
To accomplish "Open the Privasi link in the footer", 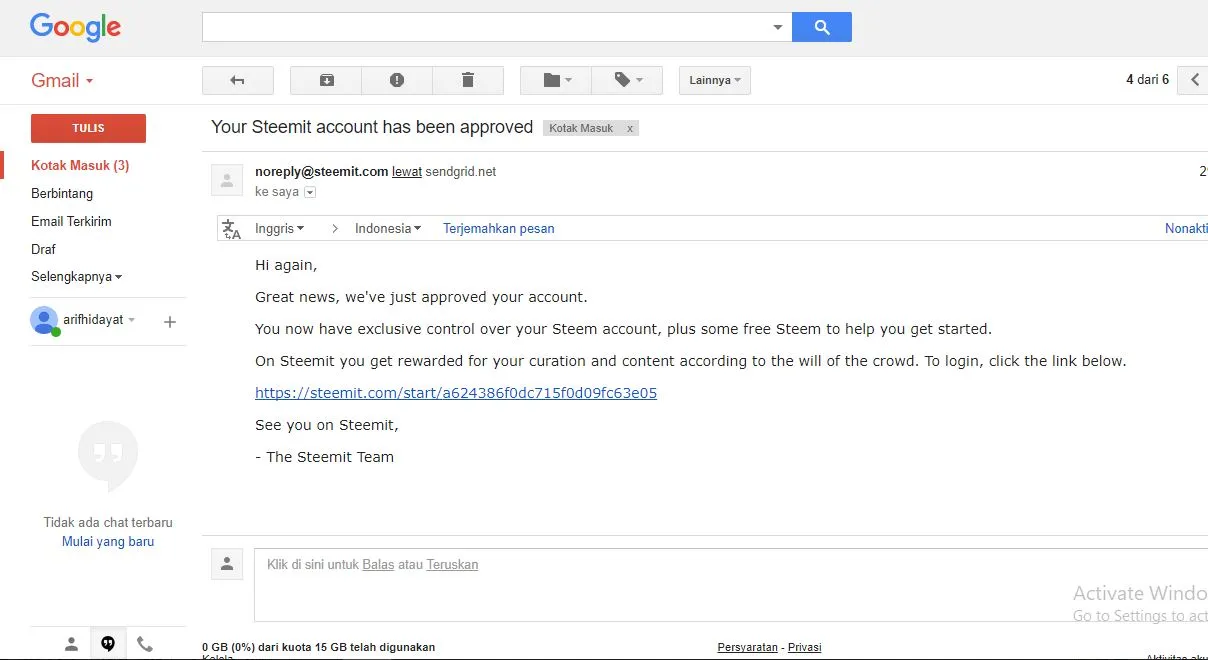I will coord(805,647).
